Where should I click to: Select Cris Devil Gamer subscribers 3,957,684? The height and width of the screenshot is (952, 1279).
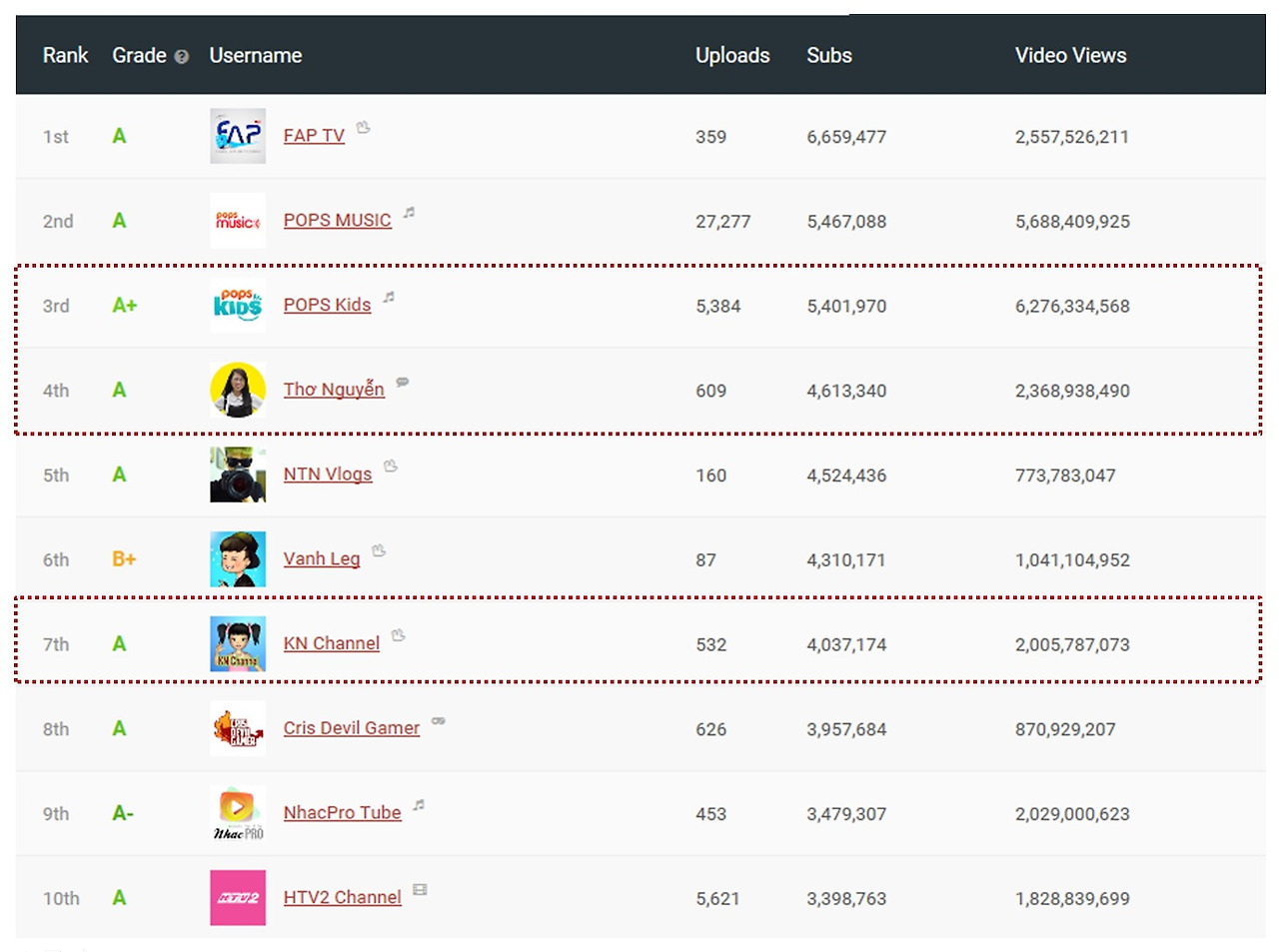tap(846, 730)
